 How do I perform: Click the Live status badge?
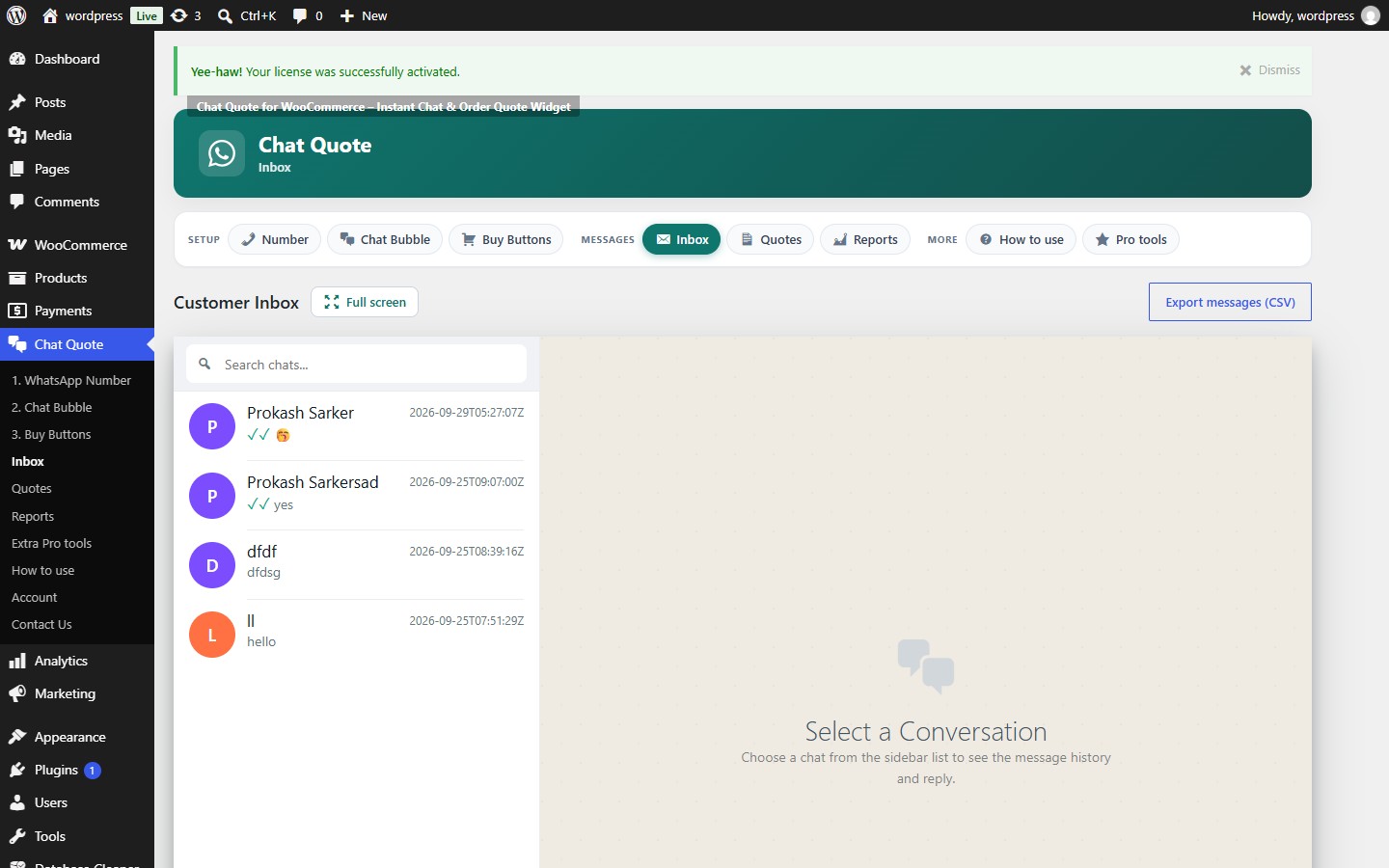click(x=147, y=15)
